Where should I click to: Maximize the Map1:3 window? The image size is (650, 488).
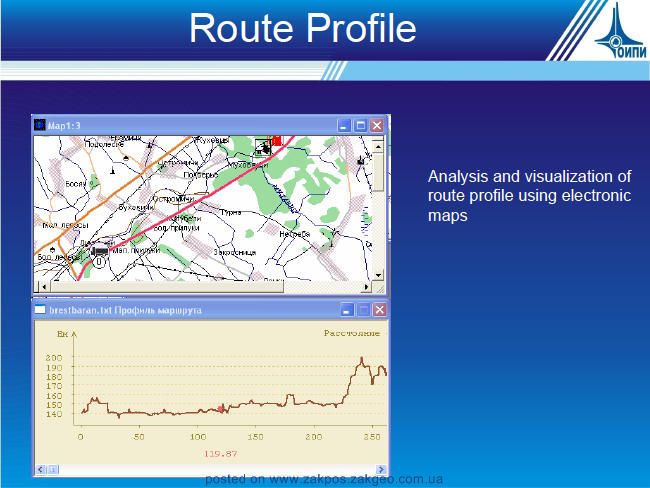(361, 125)
